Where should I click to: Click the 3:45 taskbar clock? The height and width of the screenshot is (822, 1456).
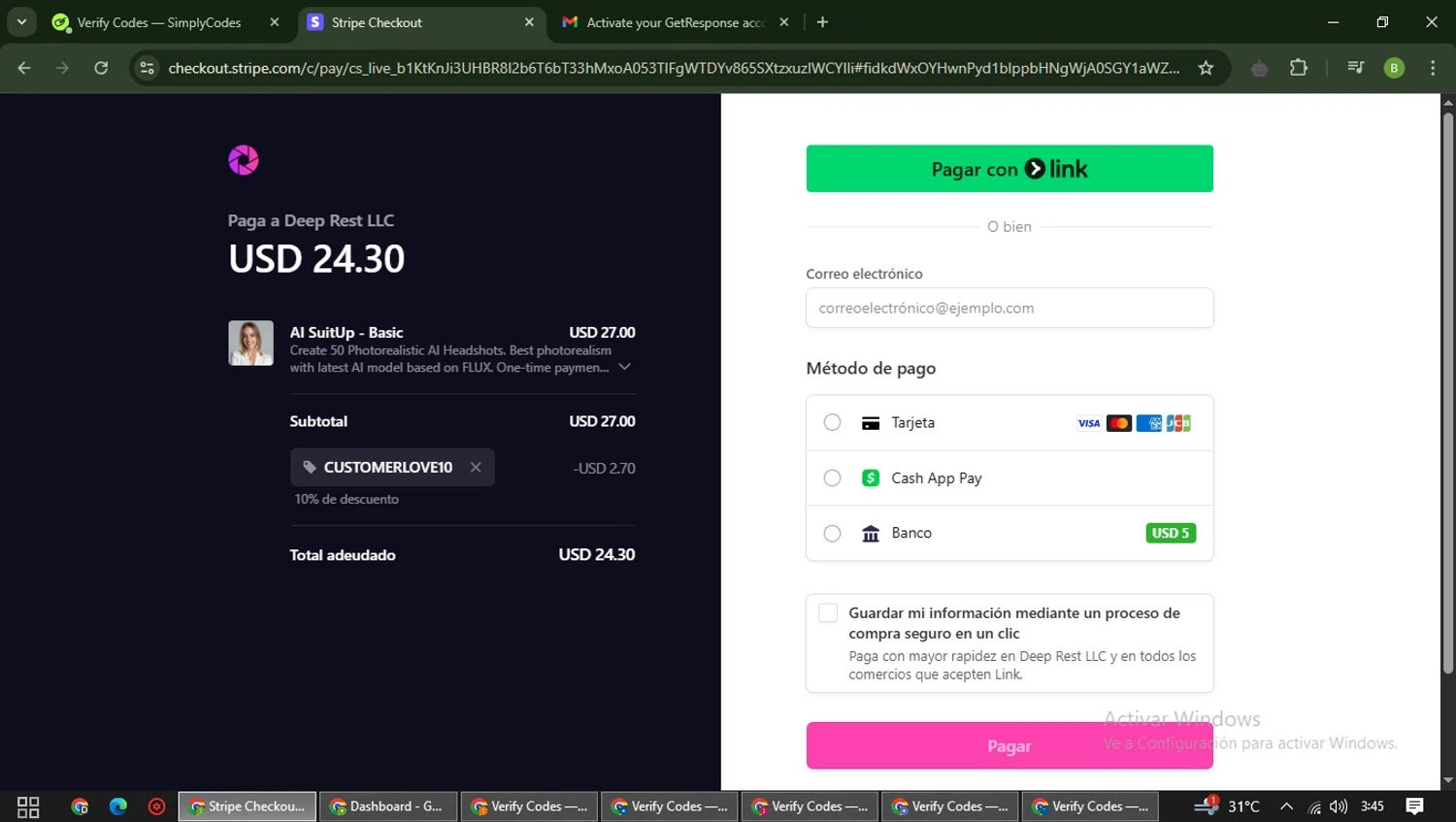[x=1373, y=806]
